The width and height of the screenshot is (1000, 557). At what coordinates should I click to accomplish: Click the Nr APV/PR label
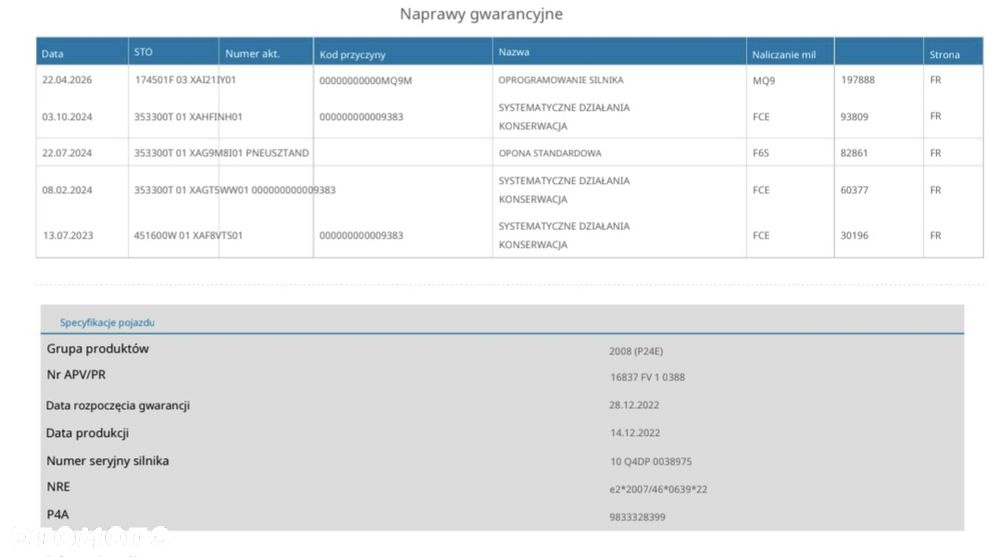point(76,375)
